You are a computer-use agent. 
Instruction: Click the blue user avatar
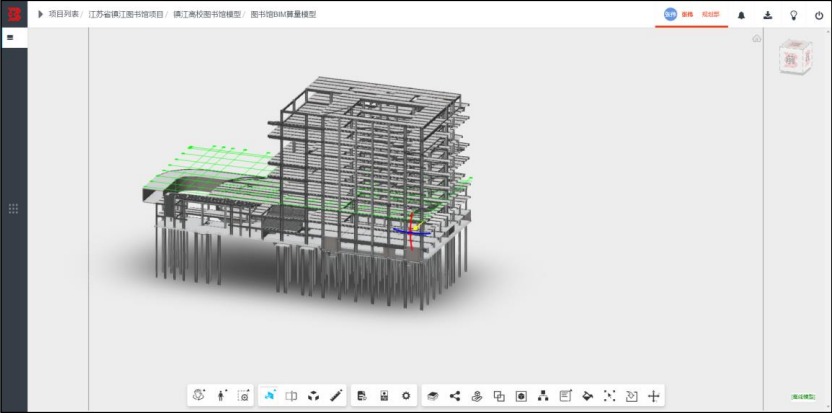coord(670,14)
